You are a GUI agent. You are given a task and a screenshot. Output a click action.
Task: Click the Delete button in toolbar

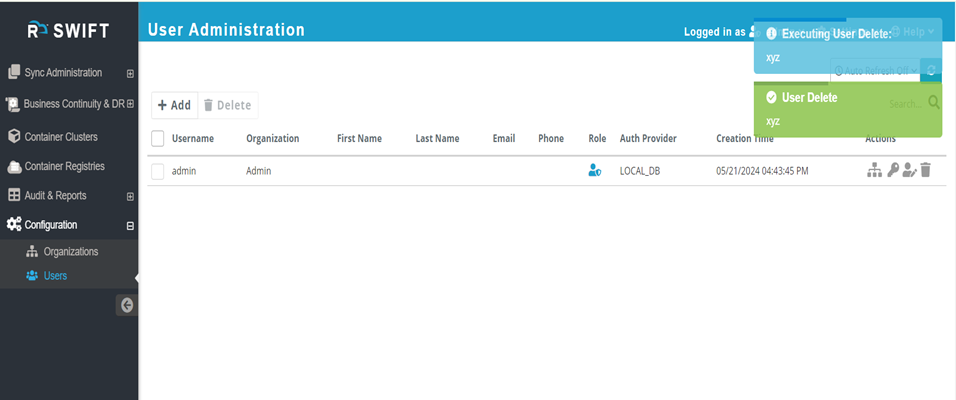tap(227, 105)
